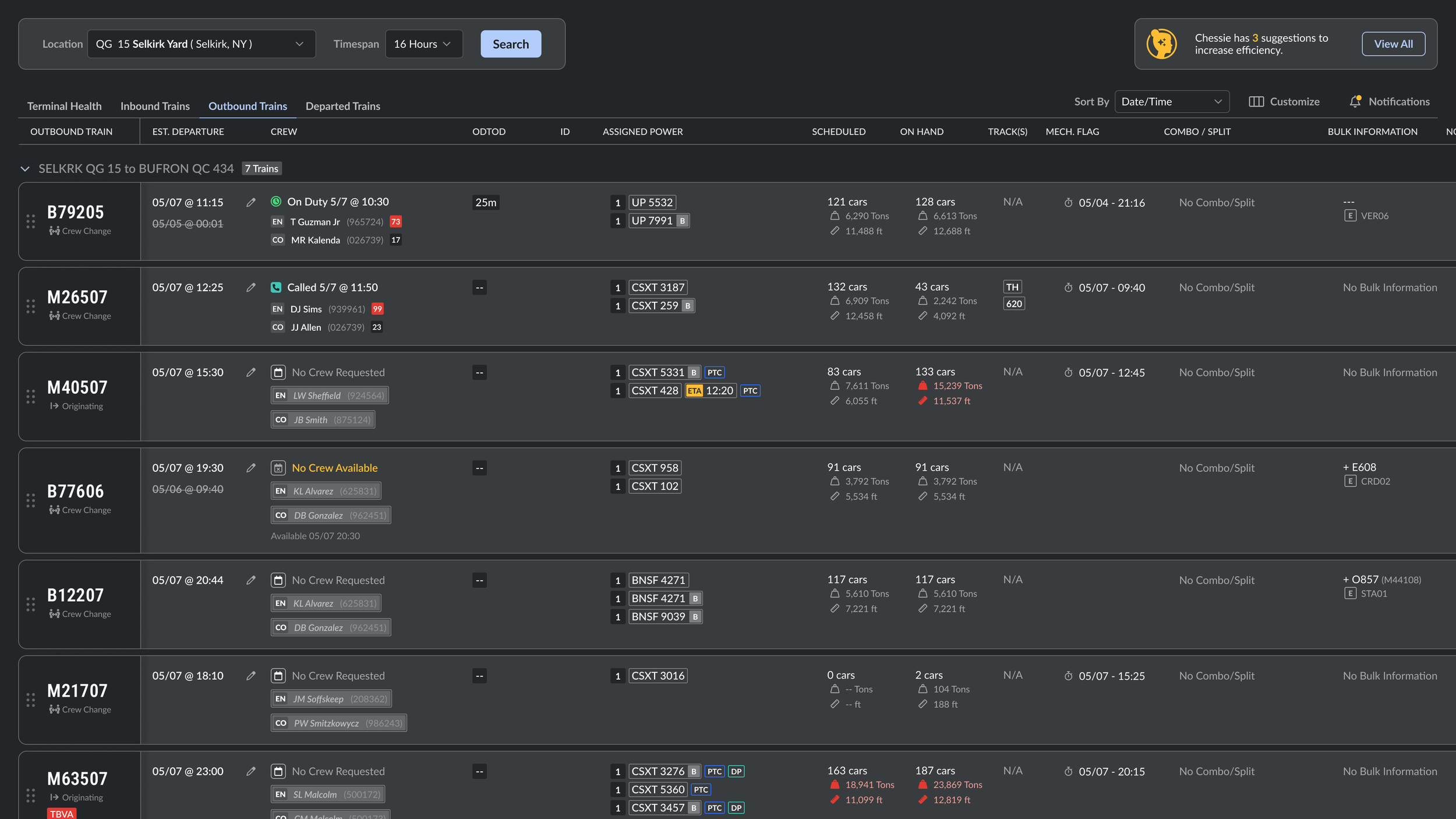Click the Chessie assistant avatar icon
This screenshot has height=819, width=1456.
pyautogui.click(x=1161, y=44)
